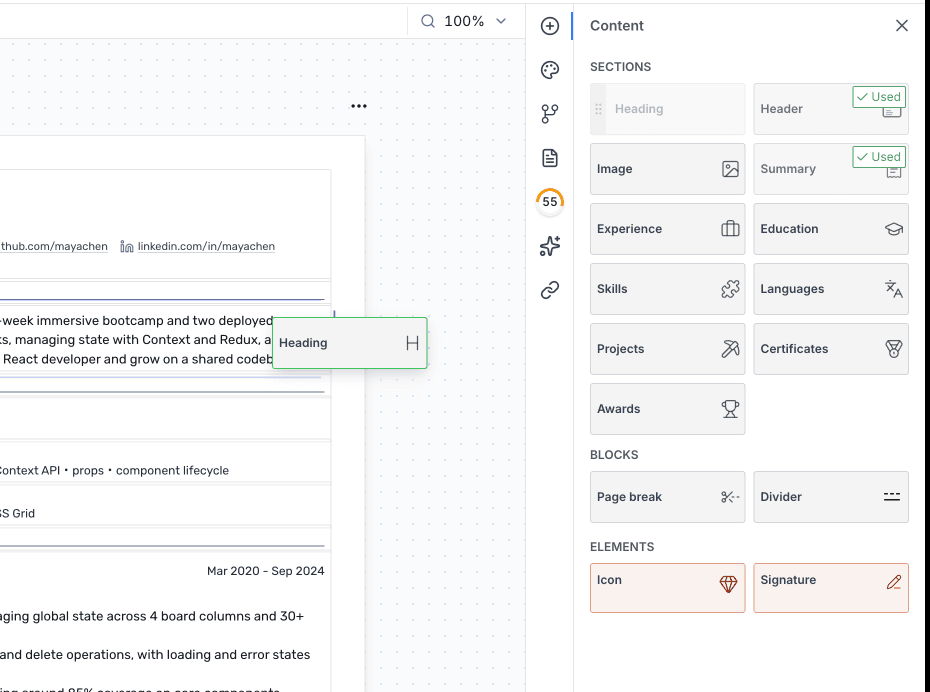Viewport: 930px width, 692px height.
Task: Add a Certificates section
Action: tap(831, 349)
